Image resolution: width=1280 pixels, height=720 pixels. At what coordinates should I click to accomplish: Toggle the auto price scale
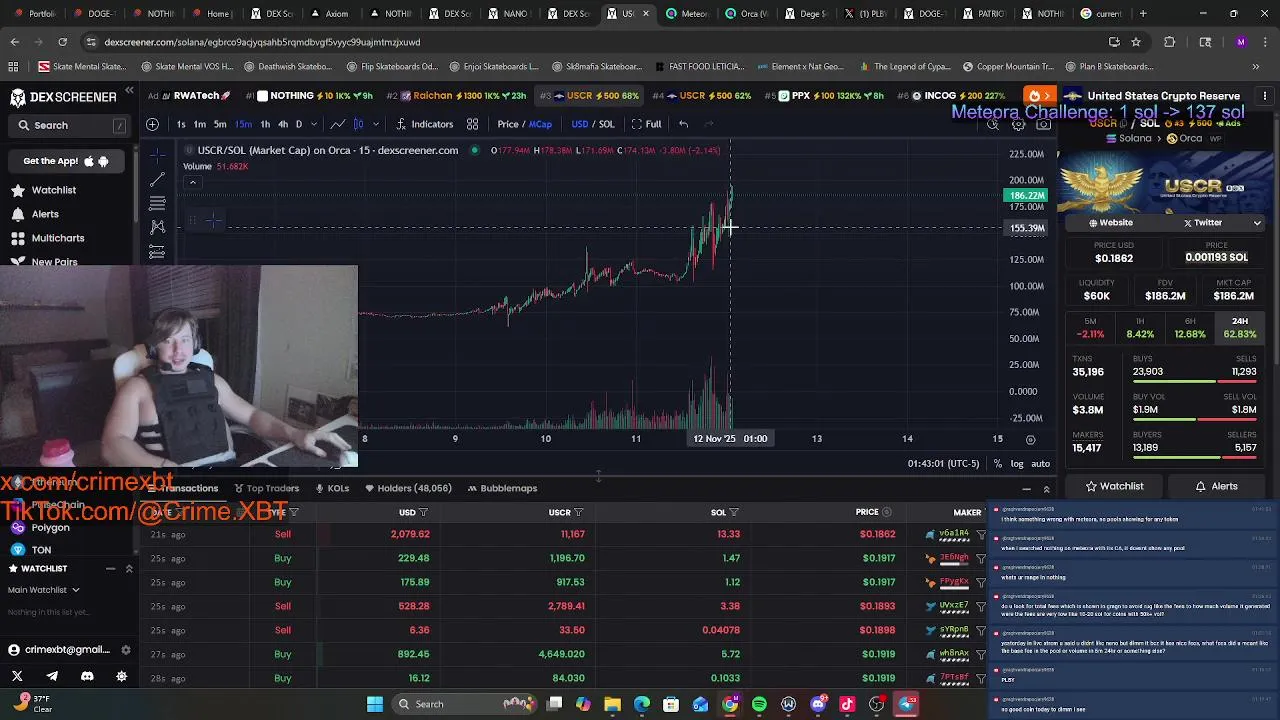point(1041,464)
